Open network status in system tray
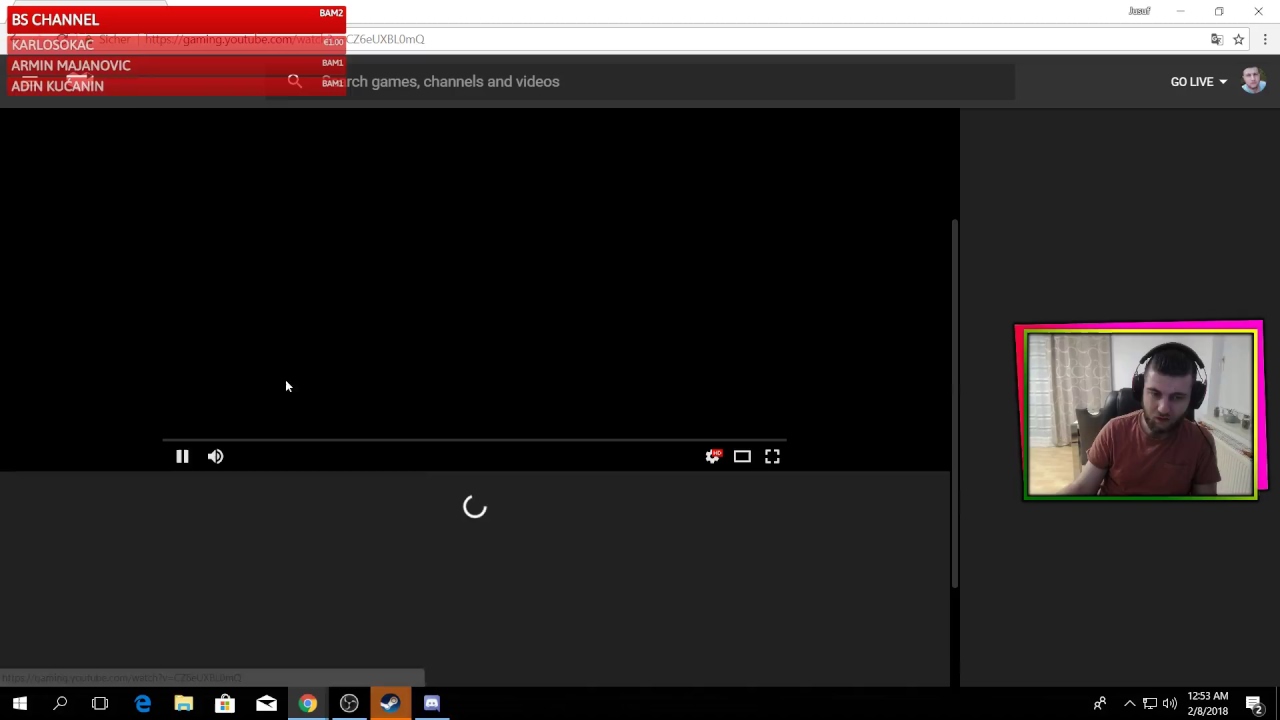 pyautogui.click(x=1150, y=704)
